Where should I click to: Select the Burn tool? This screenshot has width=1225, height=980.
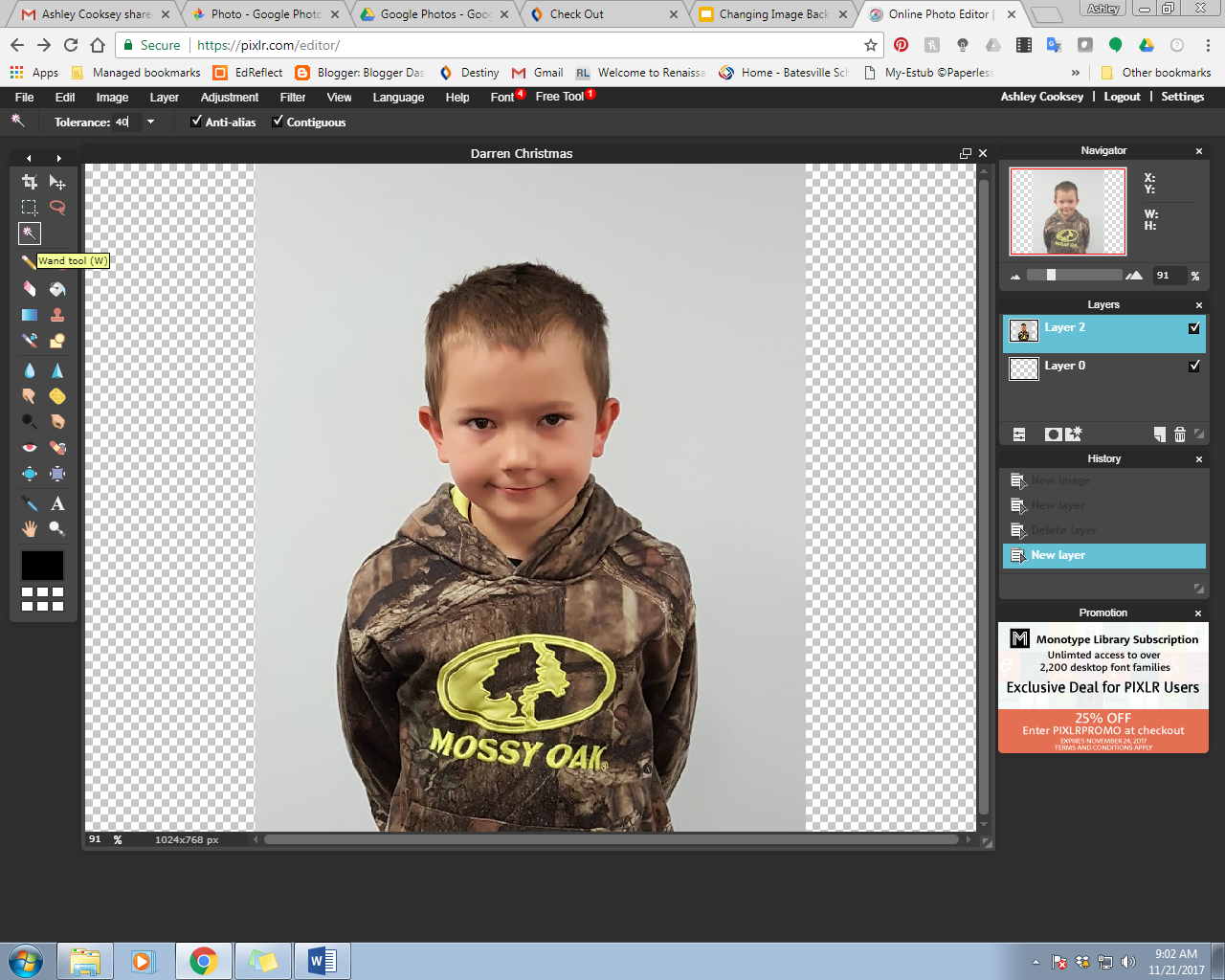point(57,422)
